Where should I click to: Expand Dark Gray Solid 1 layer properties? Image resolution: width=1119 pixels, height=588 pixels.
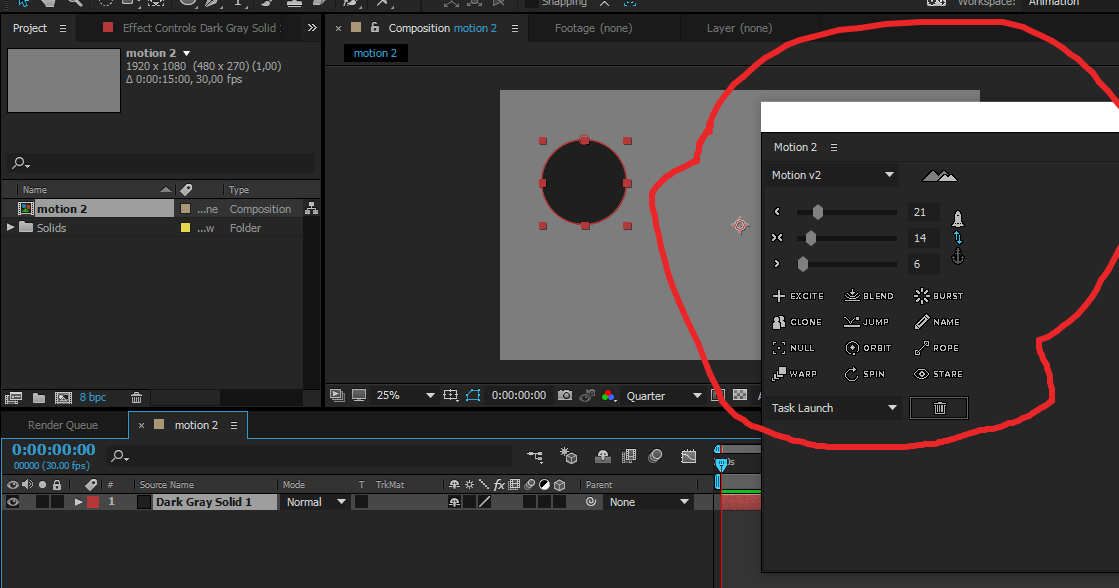pyautogui.click(x=78, y=502)
